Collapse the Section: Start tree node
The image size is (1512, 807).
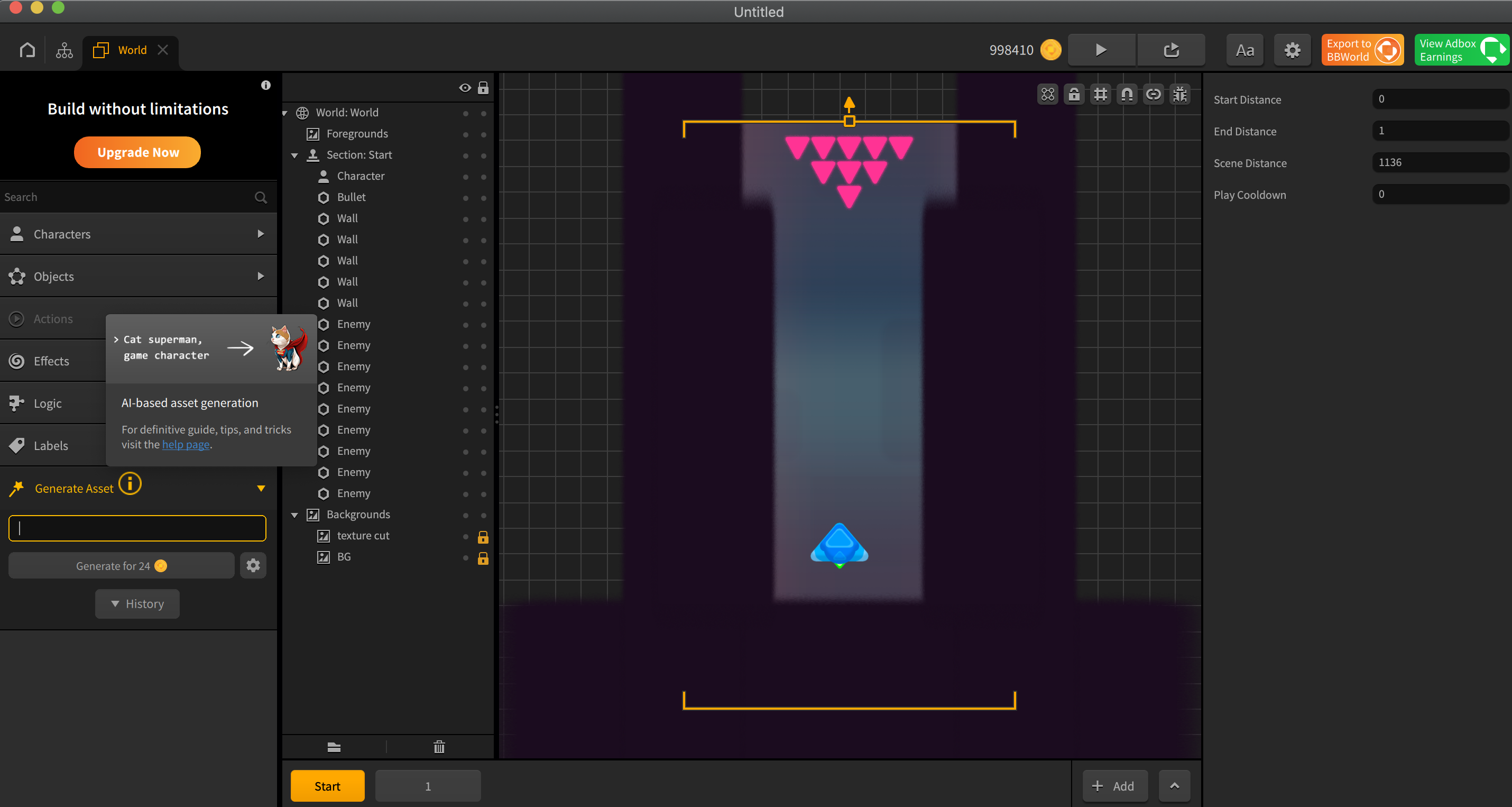[x=294, y=155]
